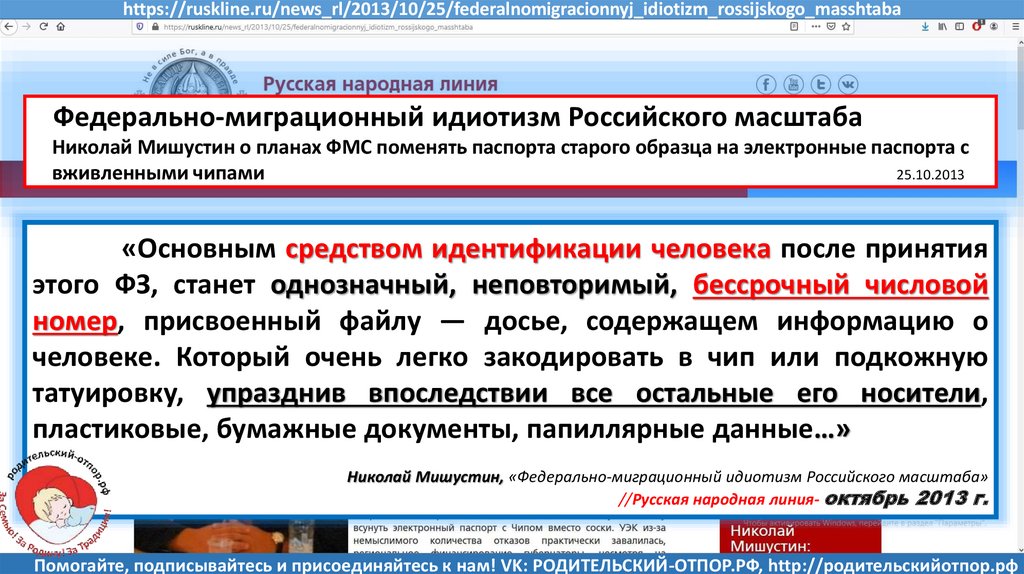Open the browser library icon
The width and height of the screenshot is (1024, 574).
pyautogui.click(x=942, y=27)
